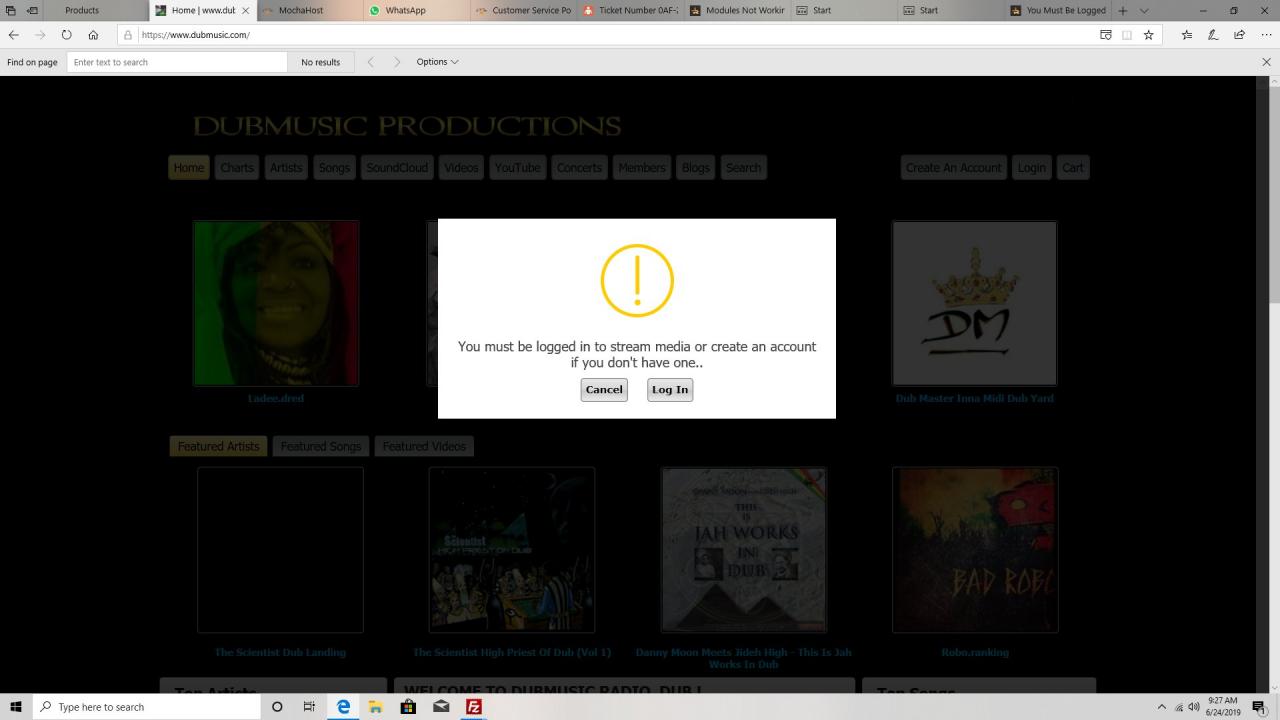Open the Microsoft Store taskbar icon
This screenshot has height=720, width=1280.
coord(408,707)
